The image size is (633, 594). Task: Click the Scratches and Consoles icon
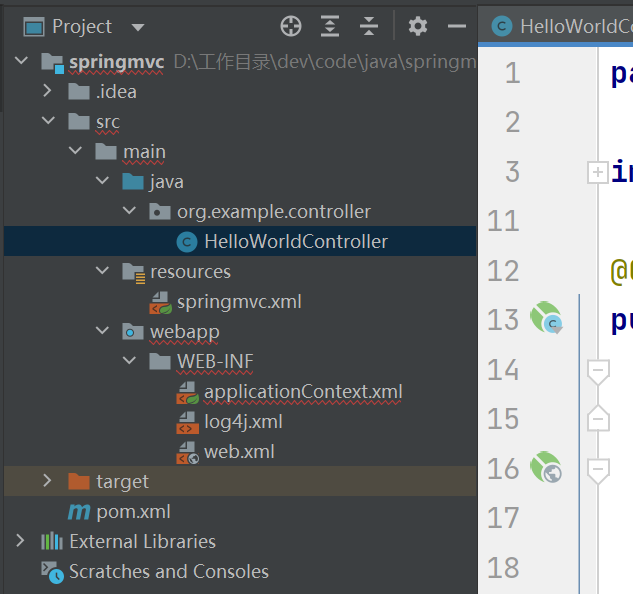pyautogui.click(x=52, y=573)
